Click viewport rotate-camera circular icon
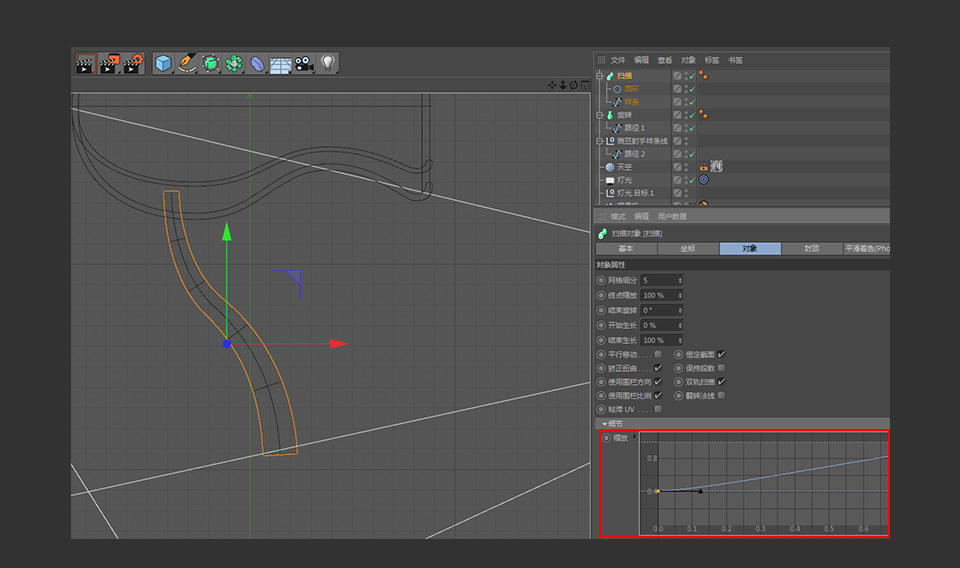 click(574, 85)
